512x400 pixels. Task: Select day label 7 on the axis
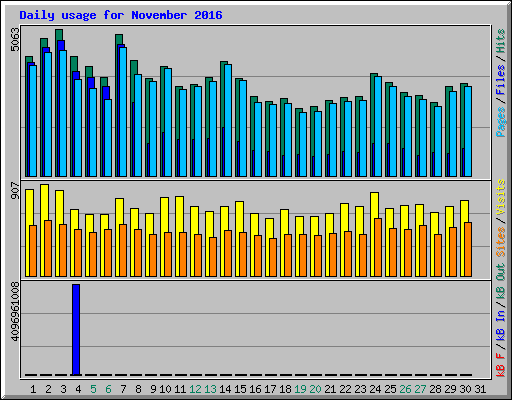click(123, 389)
